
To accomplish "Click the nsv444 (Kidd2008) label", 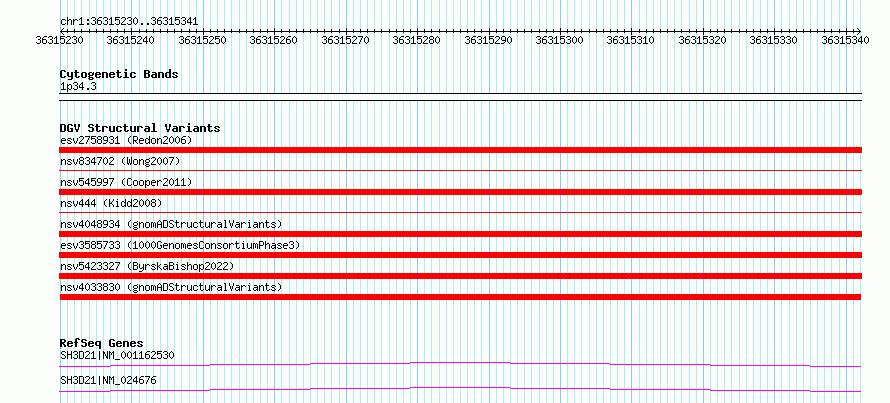I will tap(111, 203).
